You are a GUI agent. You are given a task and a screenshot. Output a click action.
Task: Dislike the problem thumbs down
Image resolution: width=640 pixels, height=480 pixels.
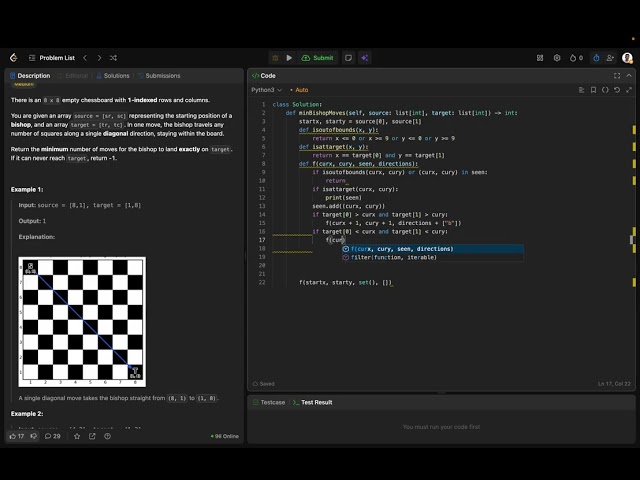click(34, 436)
